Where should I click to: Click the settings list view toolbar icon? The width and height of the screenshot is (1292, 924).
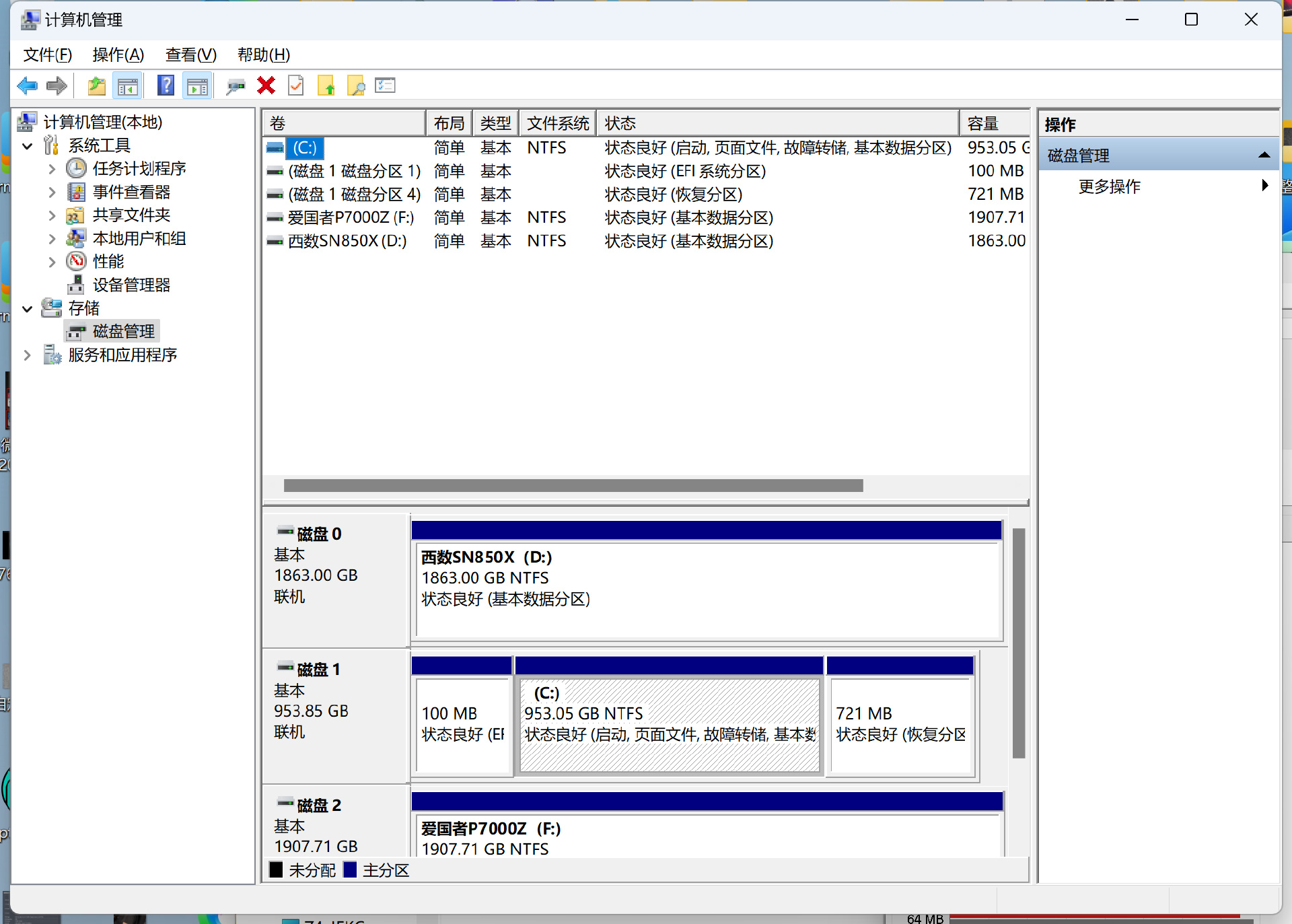pos(385,85)
